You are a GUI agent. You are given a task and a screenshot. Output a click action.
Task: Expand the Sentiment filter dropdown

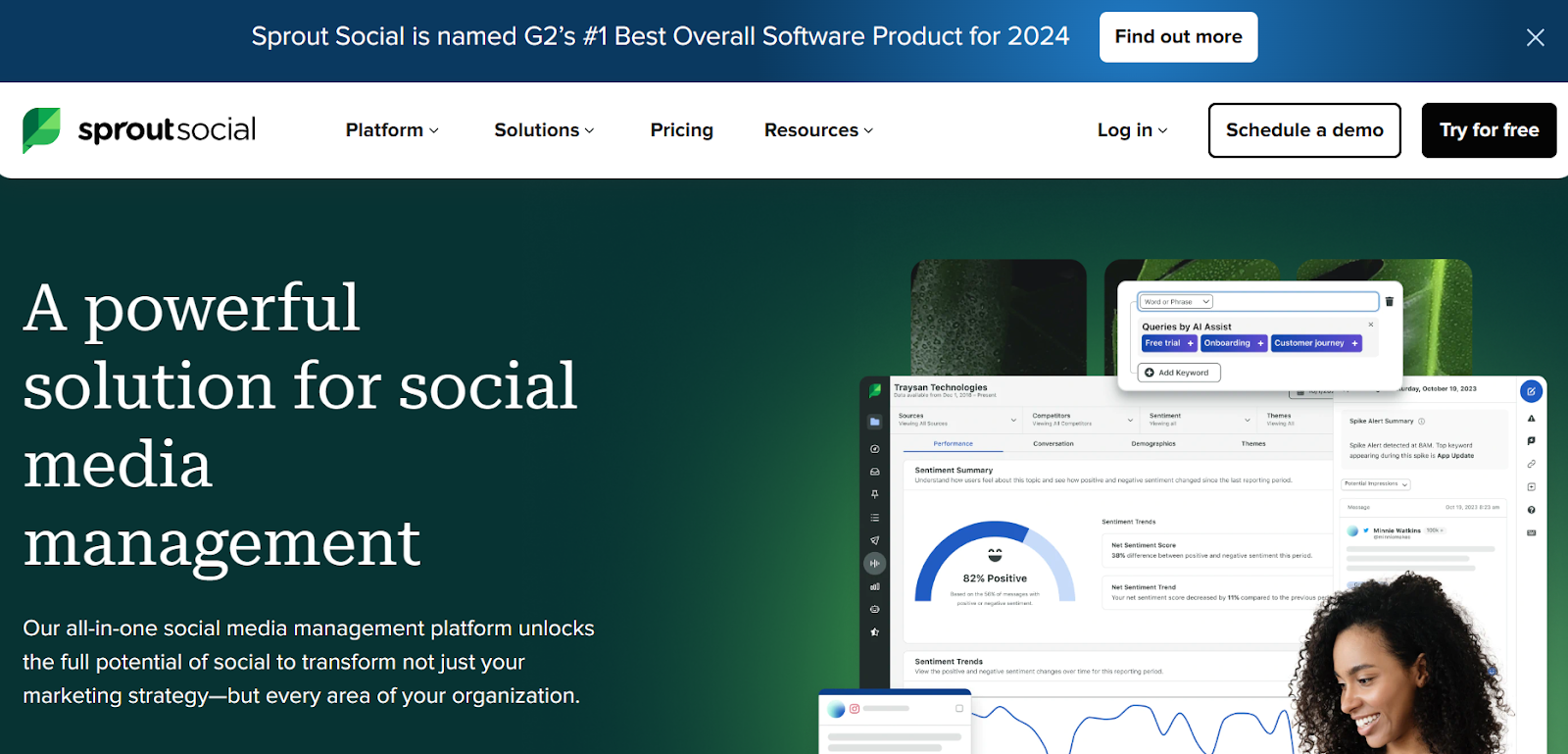(x=1200, y=420)
